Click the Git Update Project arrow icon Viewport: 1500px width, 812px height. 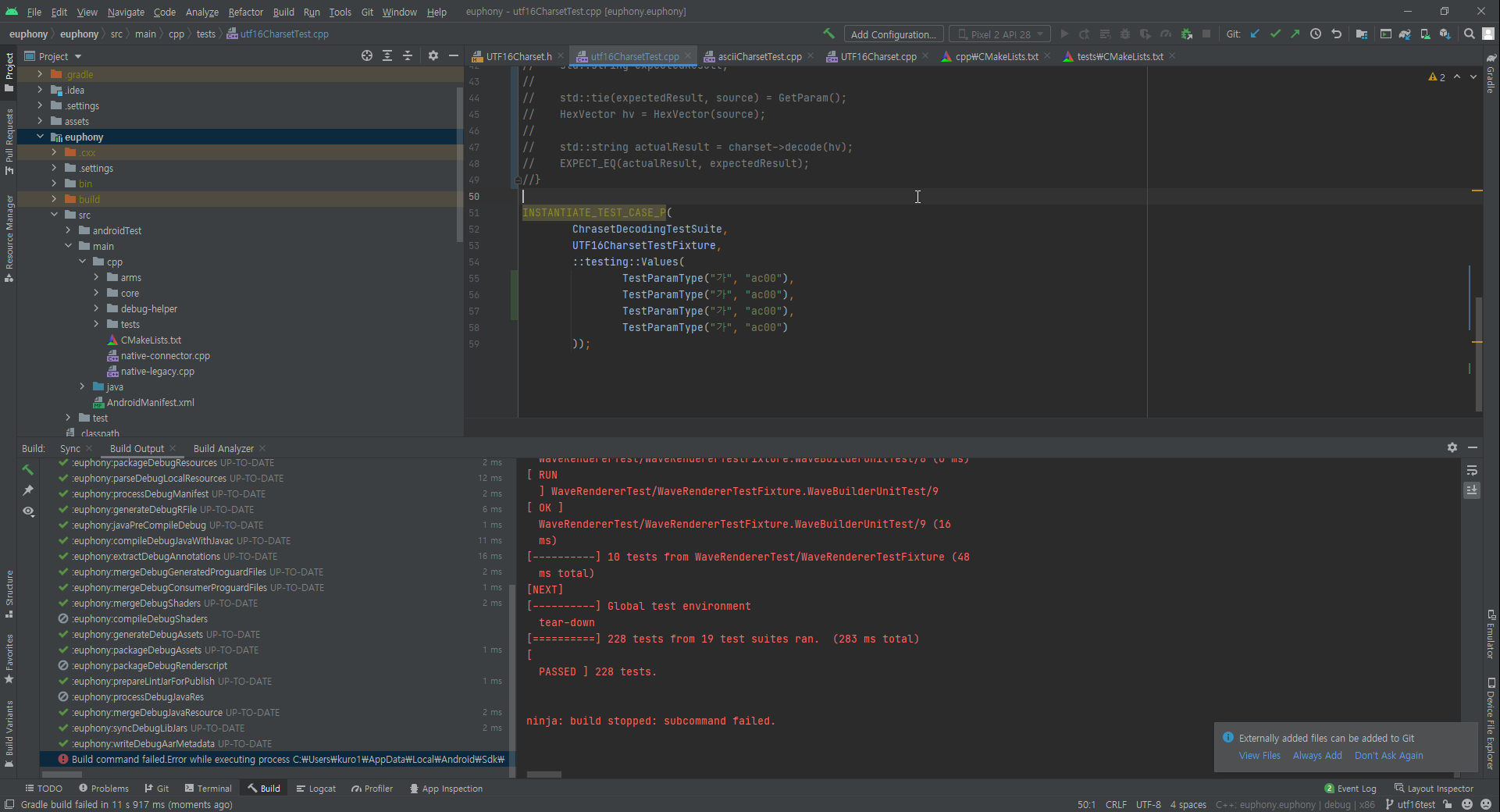point(1255,34)
